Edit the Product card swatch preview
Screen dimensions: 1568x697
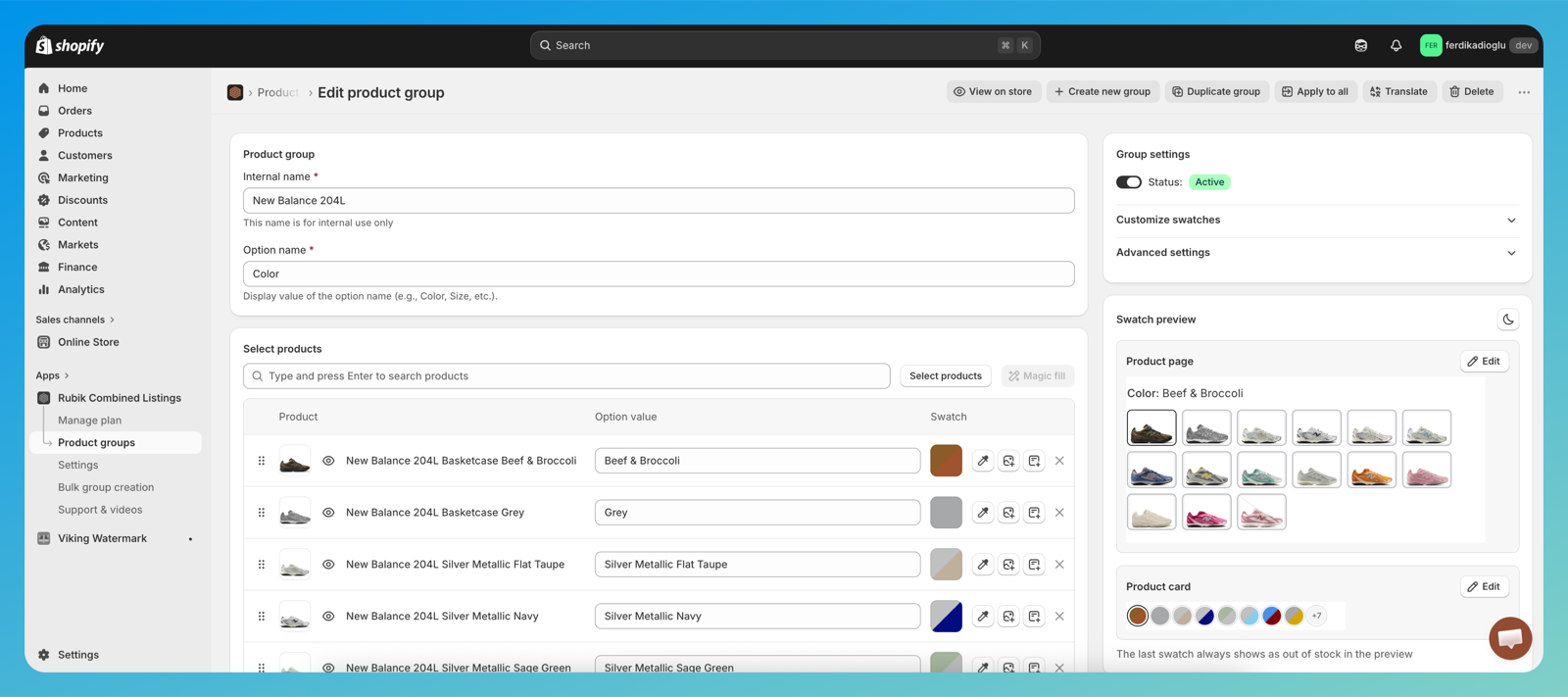[1484, 587]
